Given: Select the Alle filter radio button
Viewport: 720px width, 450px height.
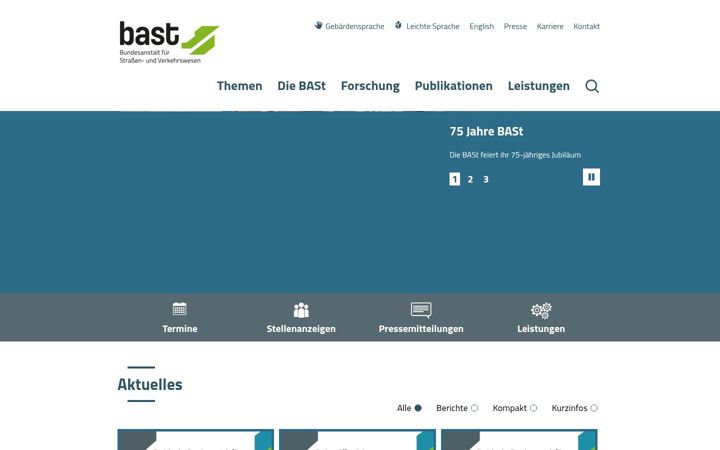Looking at the screenshot, I should tap(418, 408).
